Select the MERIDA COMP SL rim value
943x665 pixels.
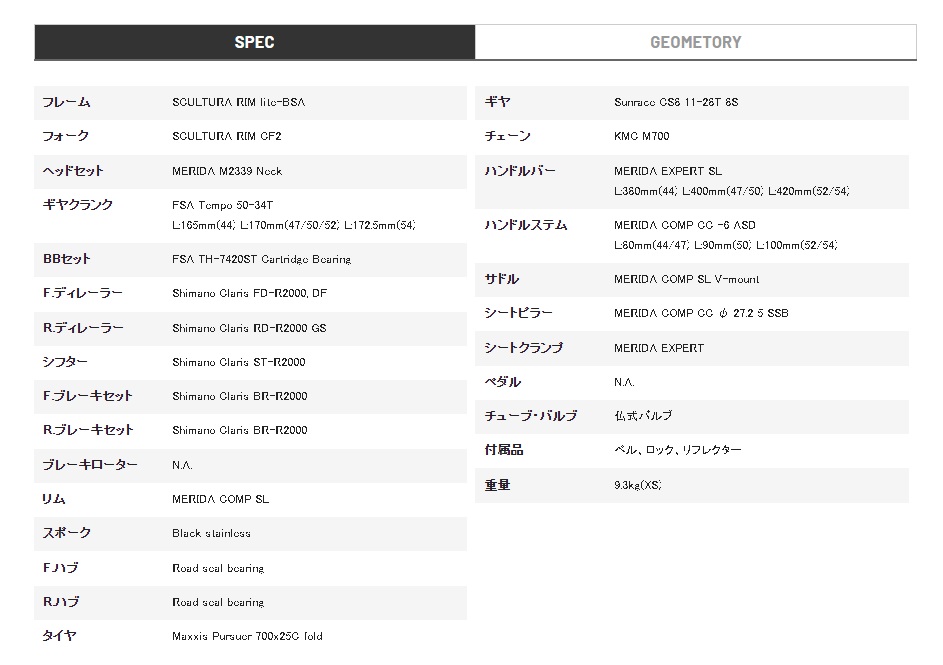[x=220, y=499]
